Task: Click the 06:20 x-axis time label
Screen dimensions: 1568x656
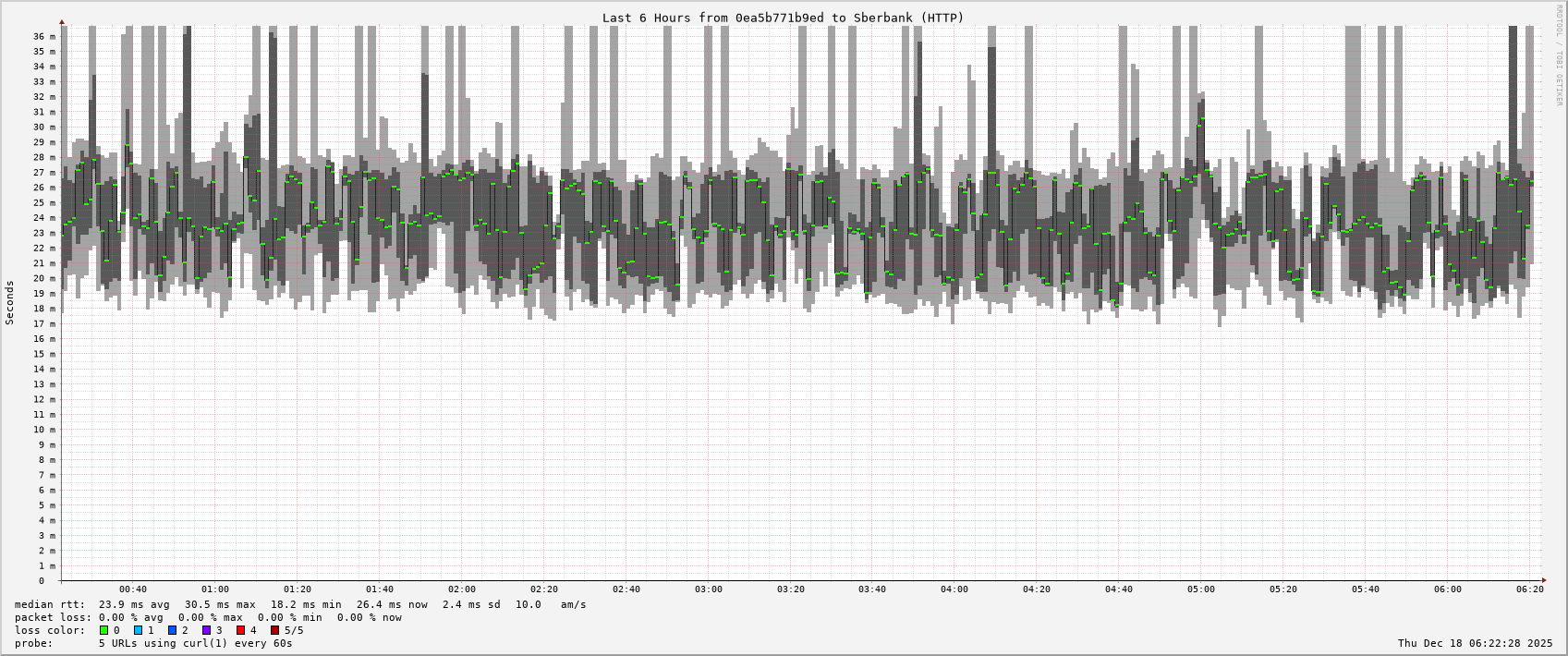Action: (x=1530, y=589)
